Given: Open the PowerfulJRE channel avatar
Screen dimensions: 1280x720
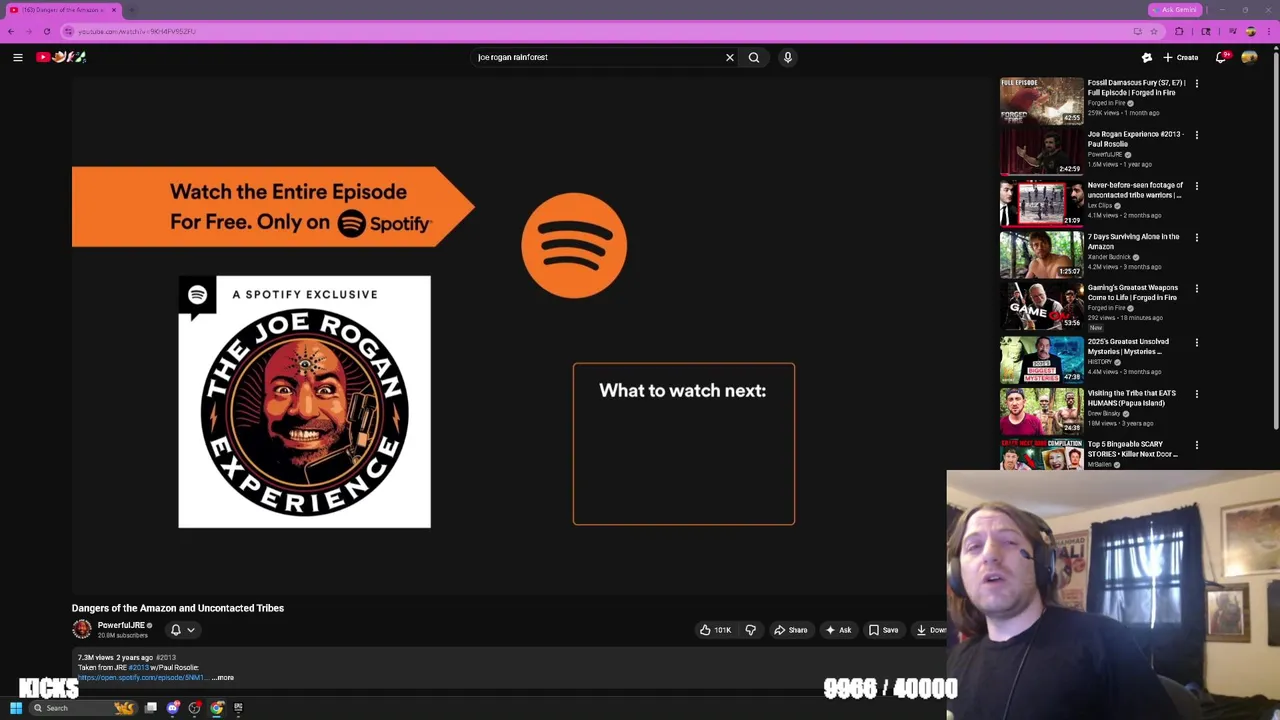Looking at the screenshot, I should (x=82, y=629).
